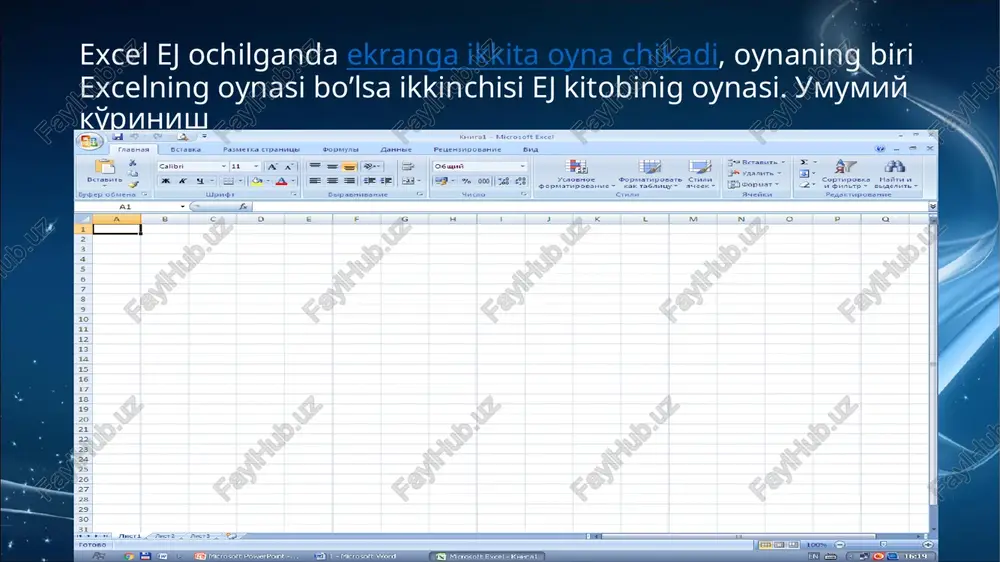Open the Лист2 sheet tab
The width and height of the screenshot is (1000, 562).
pyautogui.click(x=165, y=536)
